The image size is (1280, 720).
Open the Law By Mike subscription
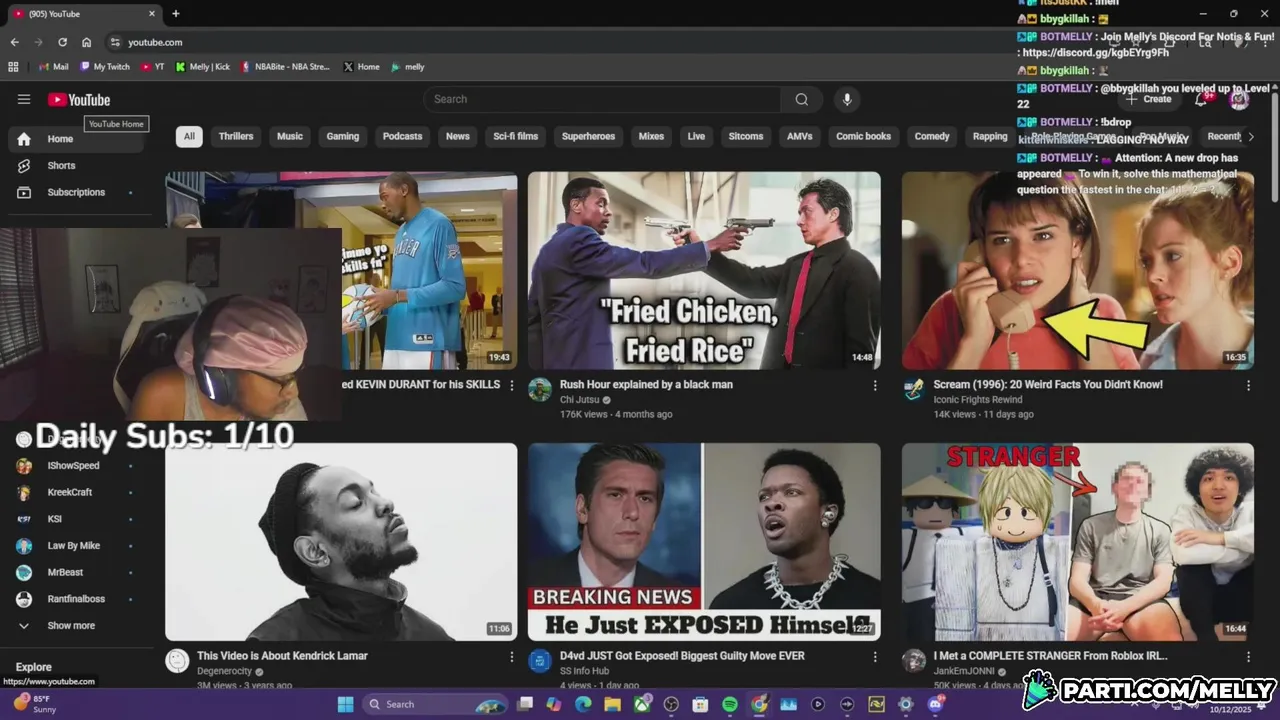pyautogui.click(x=75, y=546)
